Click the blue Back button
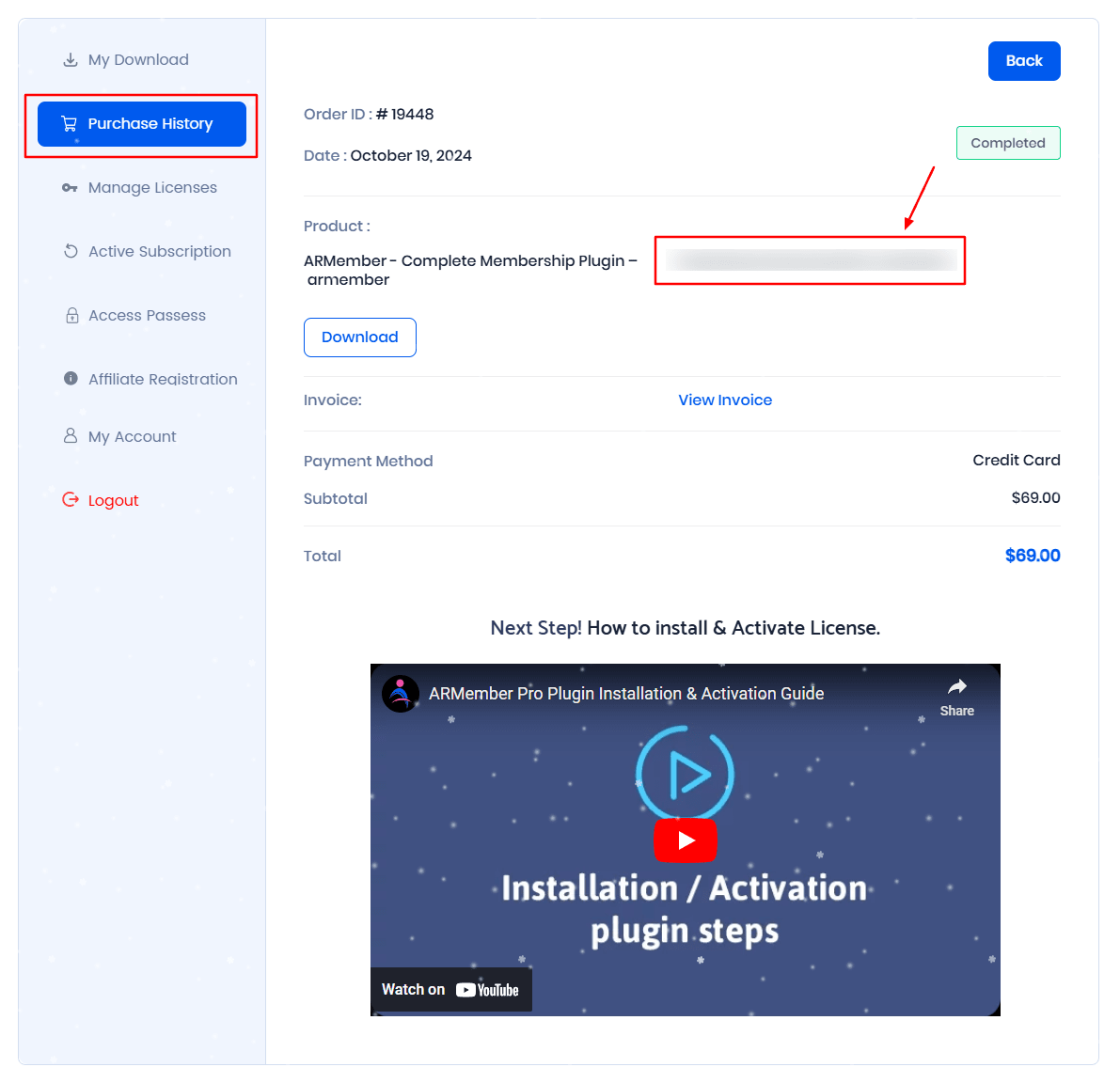The image size is (1120, 1083). point(1024,61)
